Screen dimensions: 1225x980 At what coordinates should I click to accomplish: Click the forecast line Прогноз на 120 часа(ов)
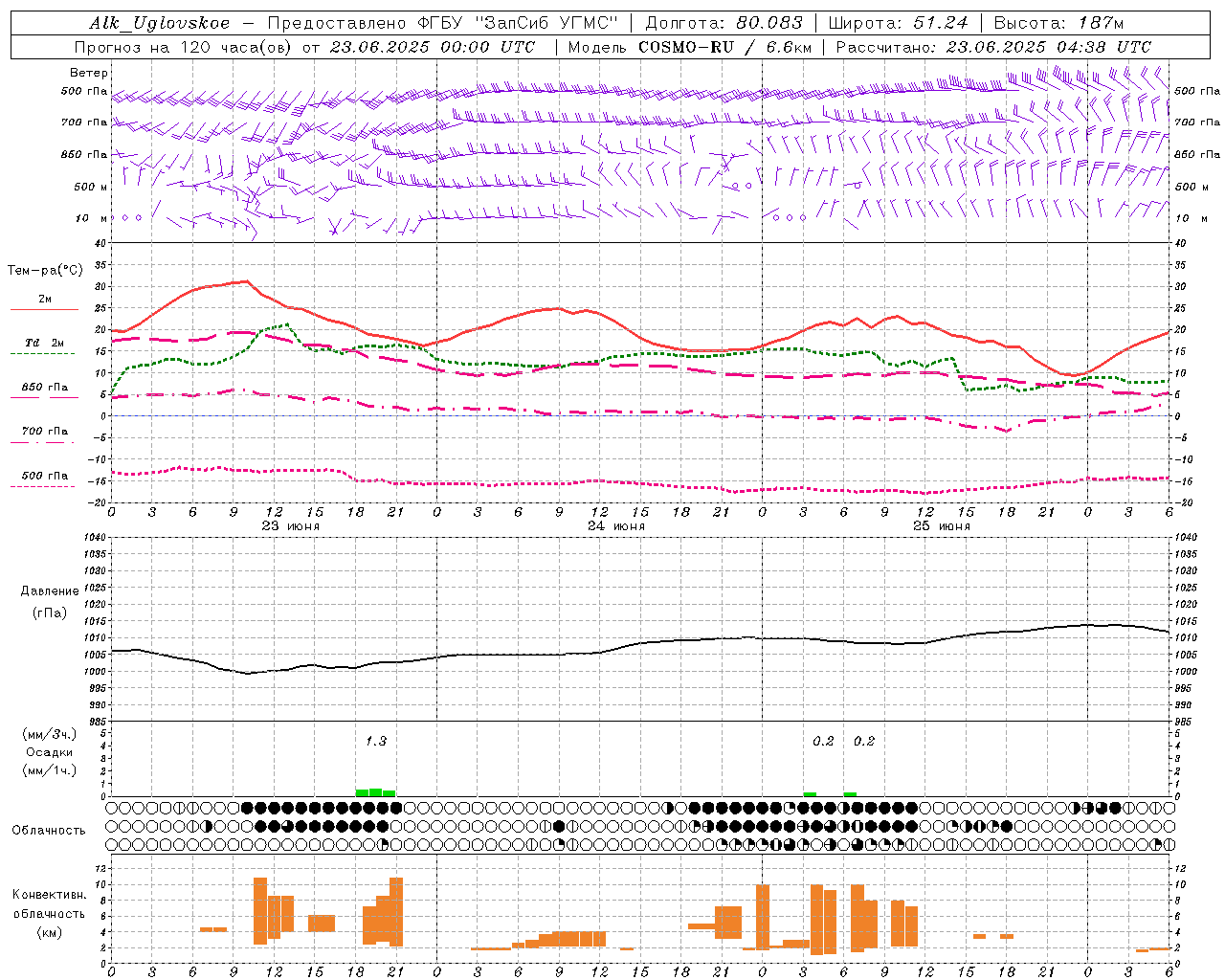click(184, 47)
